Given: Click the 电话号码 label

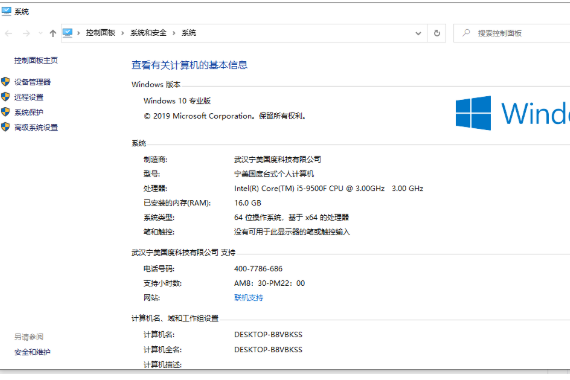Looking at the screenshot, I should [x=159, y=269].
